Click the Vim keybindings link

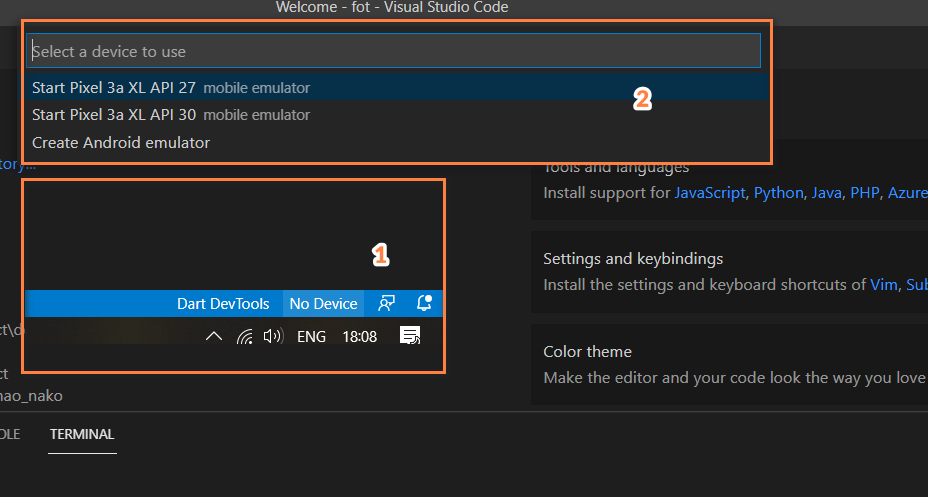[x=884, y=285]
